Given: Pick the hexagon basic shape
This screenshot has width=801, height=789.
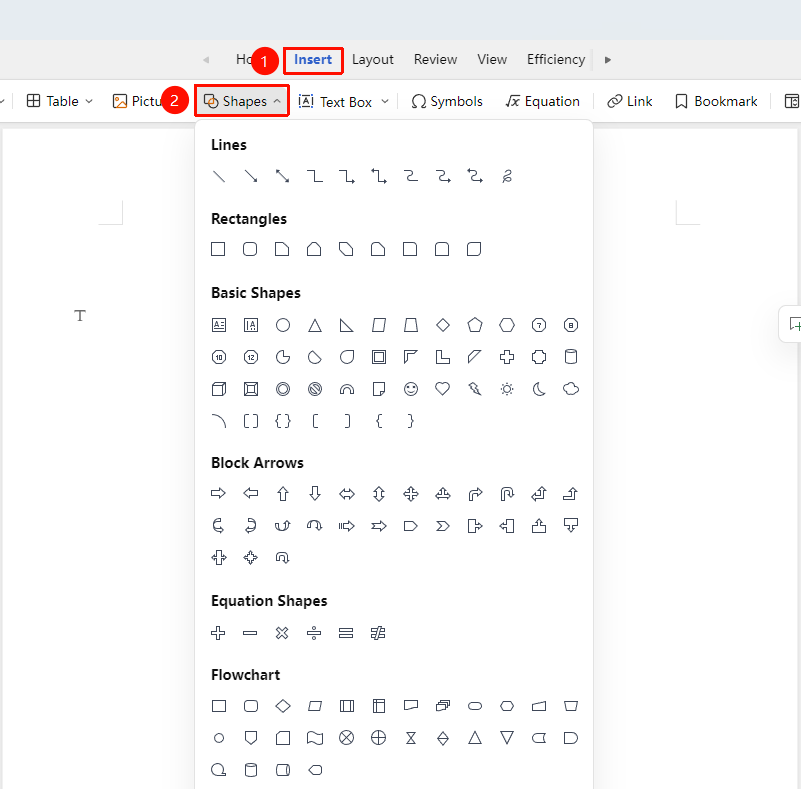Looking at the screenshot, I should [507, 325].
